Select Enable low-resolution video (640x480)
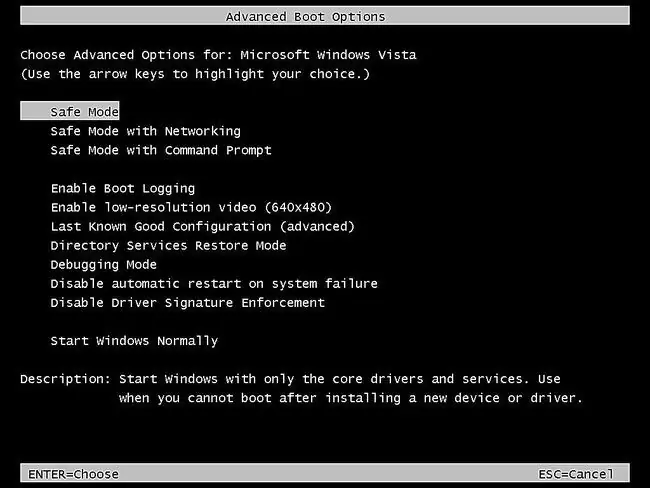Screen dimensions: 650x488 [191, 207]
